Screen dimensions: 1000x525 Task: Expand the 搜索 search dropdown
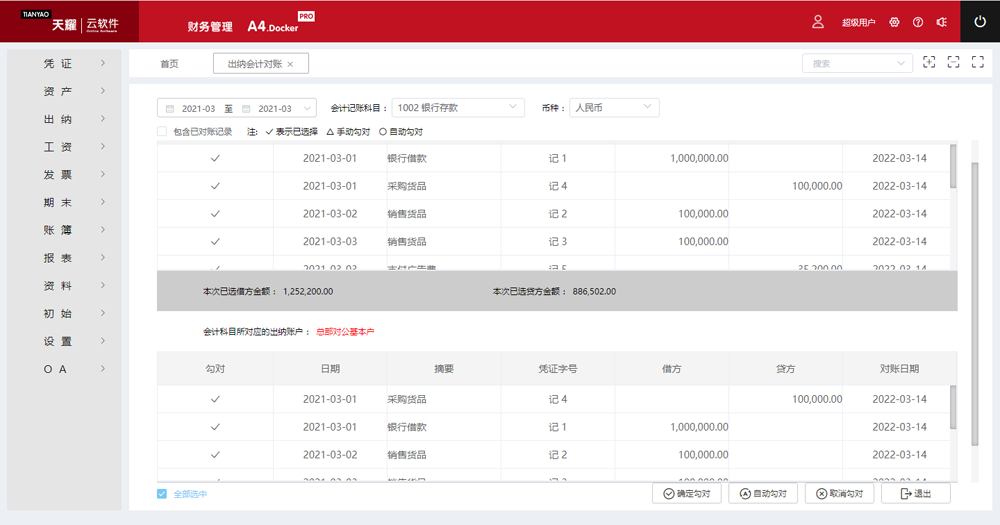pos(857,63)
